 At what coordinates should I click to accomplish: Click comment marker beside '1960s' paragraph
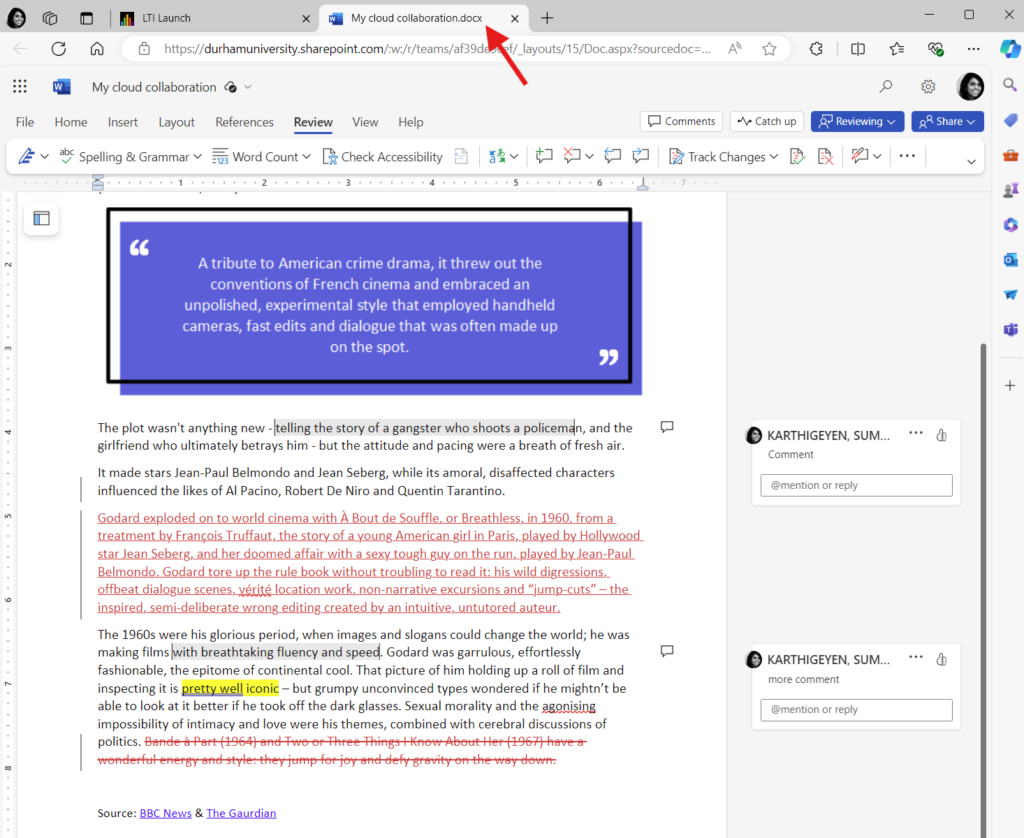(667, 651)
